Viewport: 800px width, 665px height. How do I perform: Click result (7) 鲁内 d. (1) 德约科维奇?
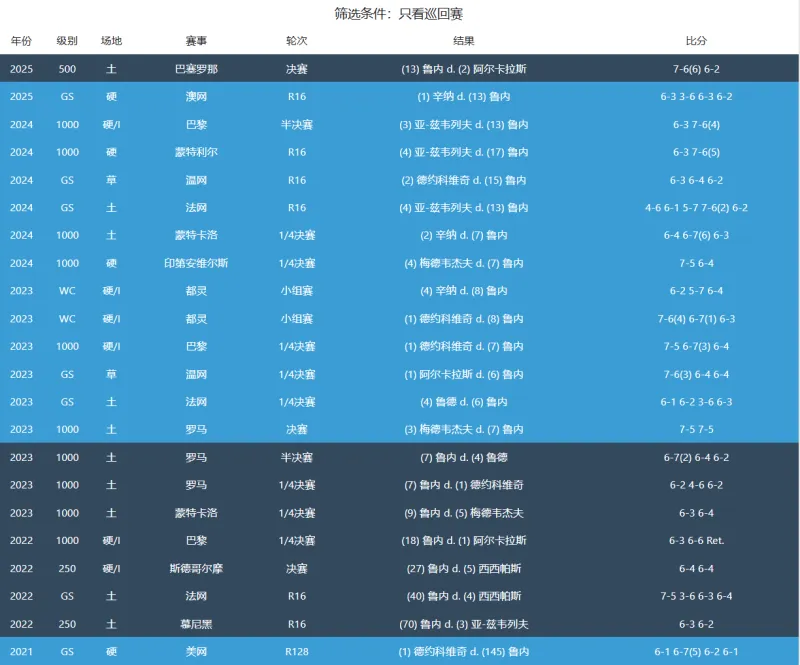(464, 485)
